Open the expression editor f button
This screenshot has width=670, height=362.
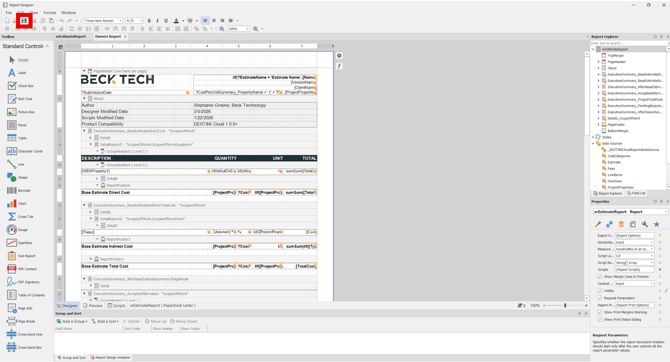tap(339, 66)
